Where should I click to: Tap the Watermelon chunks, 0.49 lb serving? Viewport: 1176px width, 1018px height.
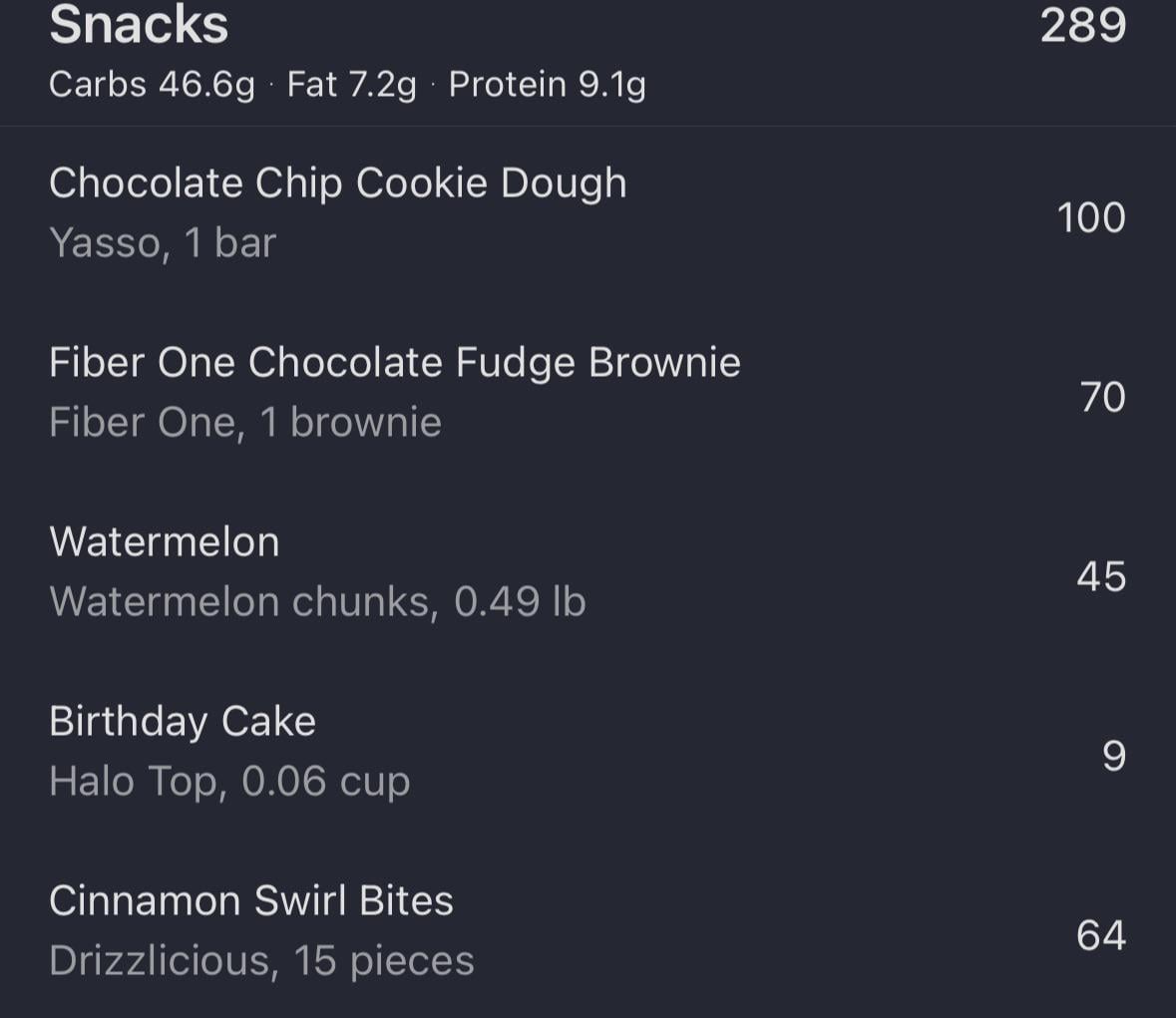pos(317,602)
